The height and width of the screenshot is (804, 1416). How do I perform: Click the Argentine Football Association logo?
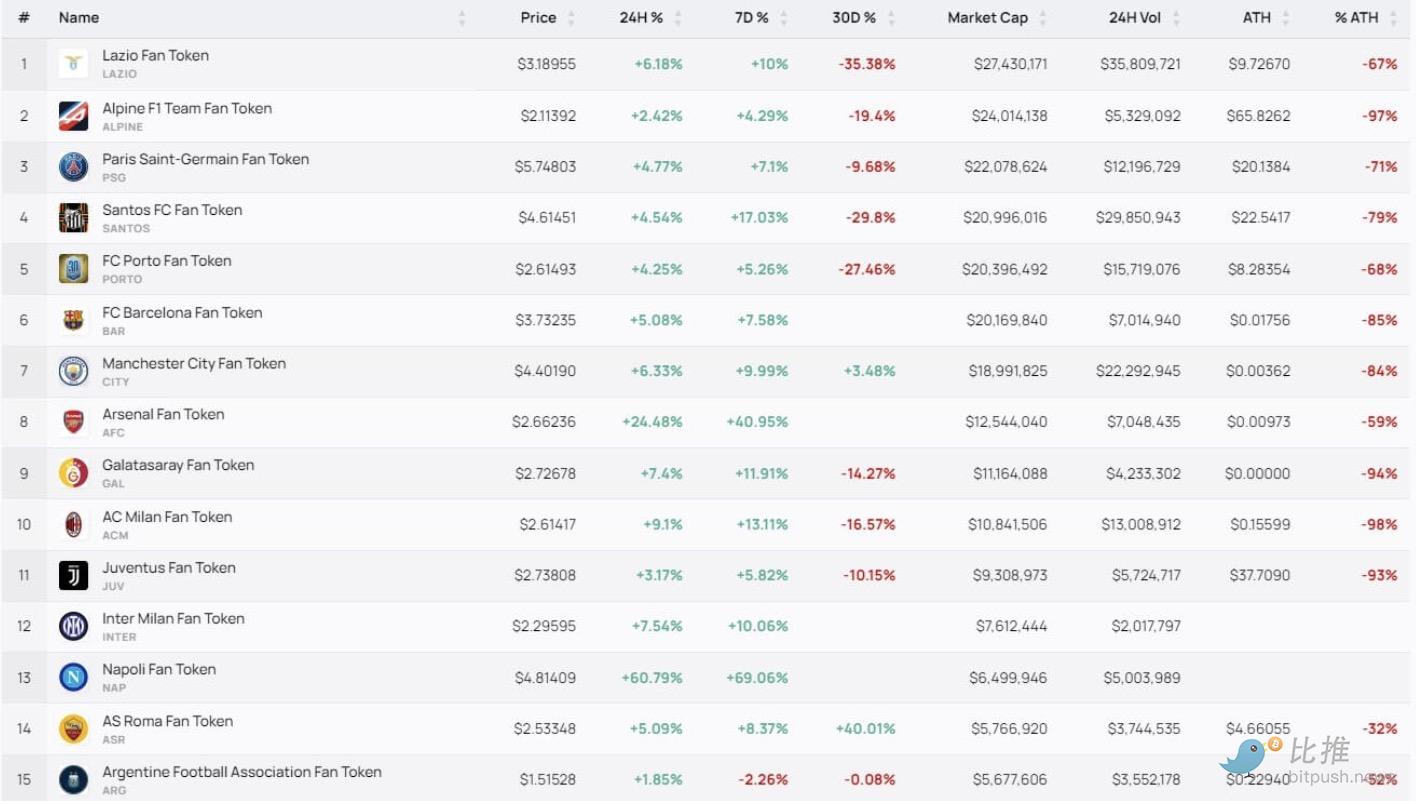[x=73, y=780]
